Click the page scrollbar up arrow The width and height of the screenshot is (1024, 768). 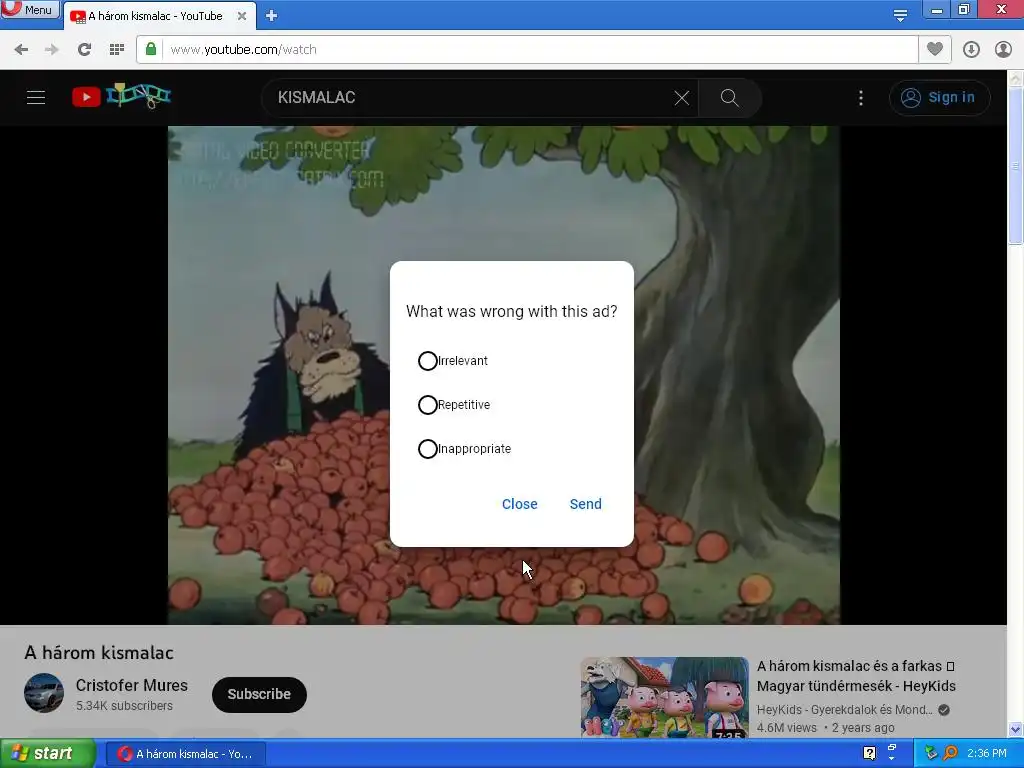click(x=1016, y=78)
